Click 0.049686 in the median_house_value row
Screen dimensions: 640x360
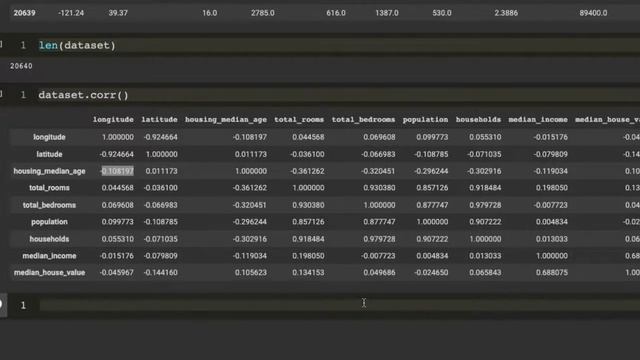tap(379, 273)
